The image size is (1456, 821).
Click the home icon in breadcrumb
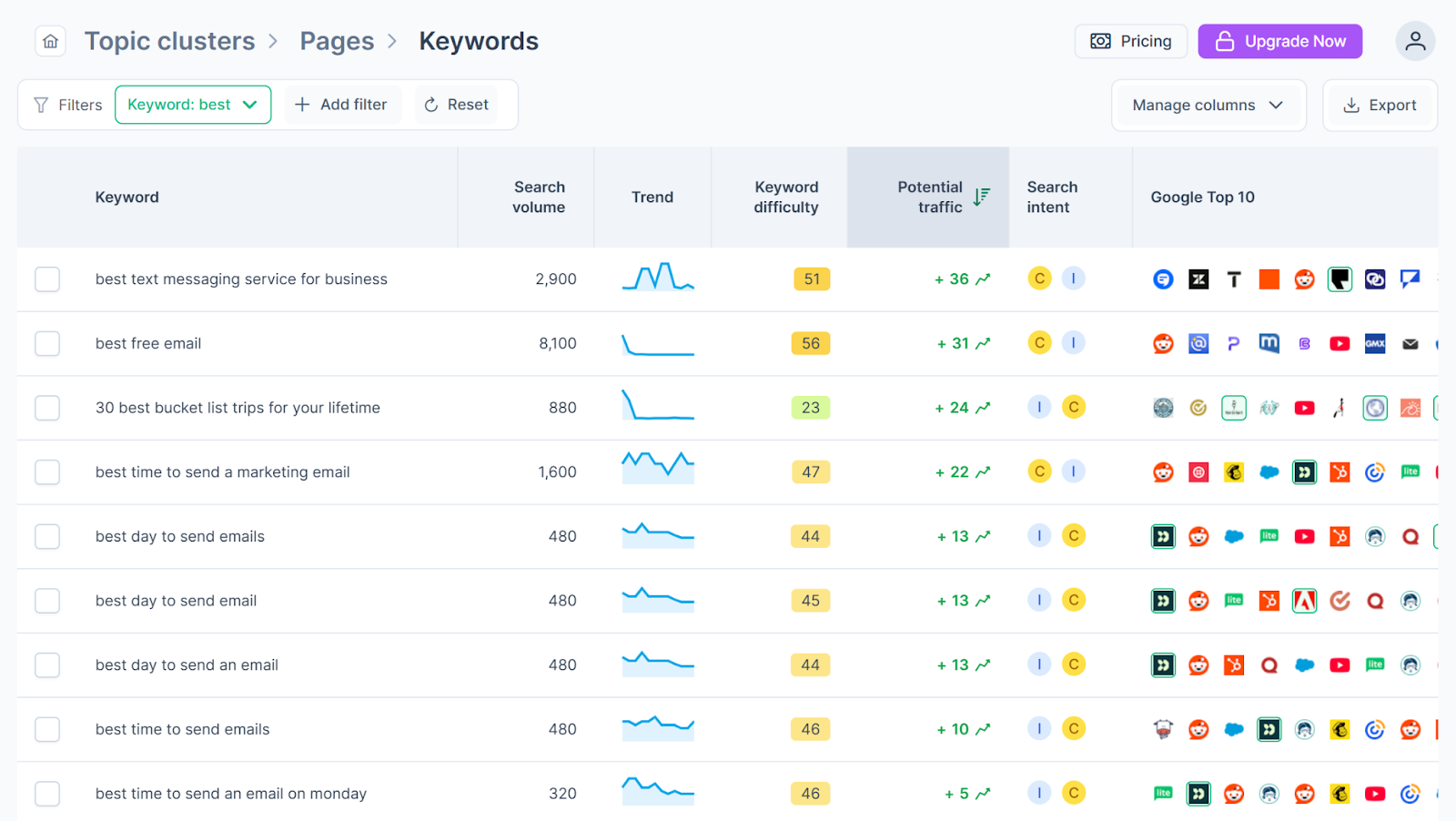point(51,41)
